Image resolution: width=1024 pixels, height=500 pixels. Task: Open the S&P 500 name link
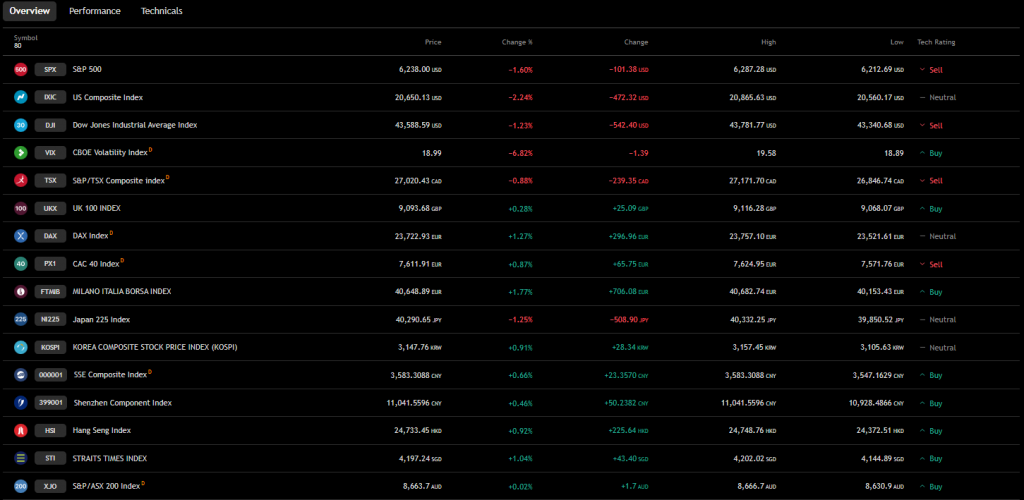86,69
